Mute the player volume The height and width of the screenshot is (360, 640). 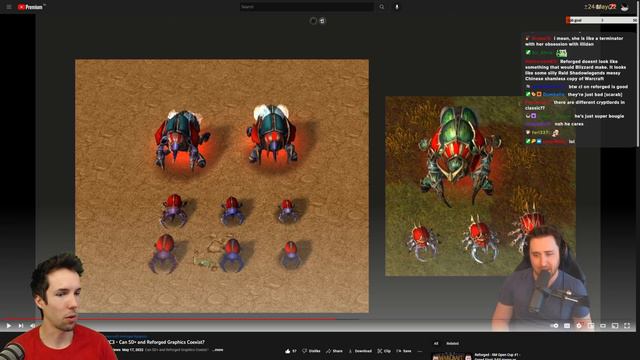pos(33,326)
